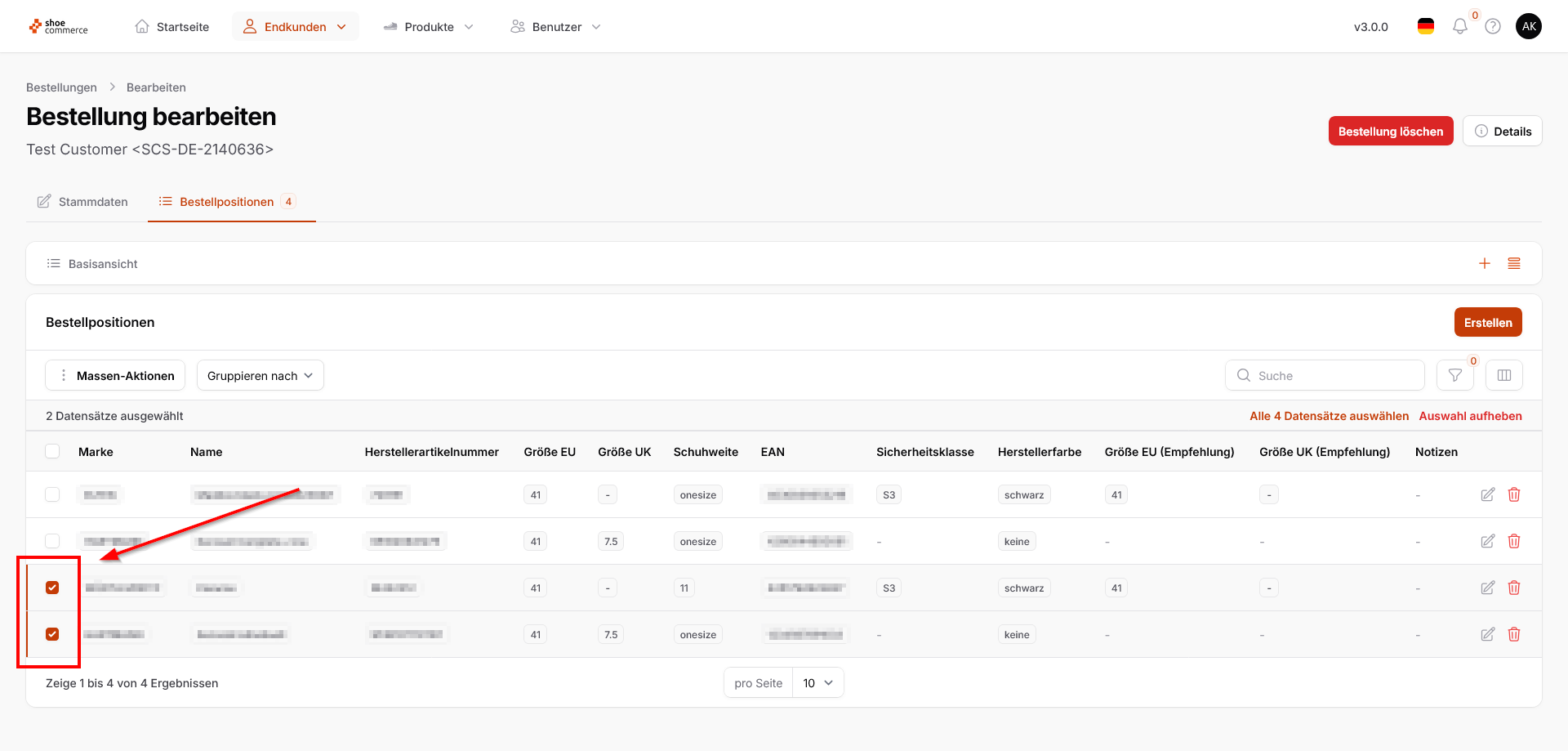The image size is (1568, 751).
Task: Edit the second order position row
Action: [x=1488, y=542]
